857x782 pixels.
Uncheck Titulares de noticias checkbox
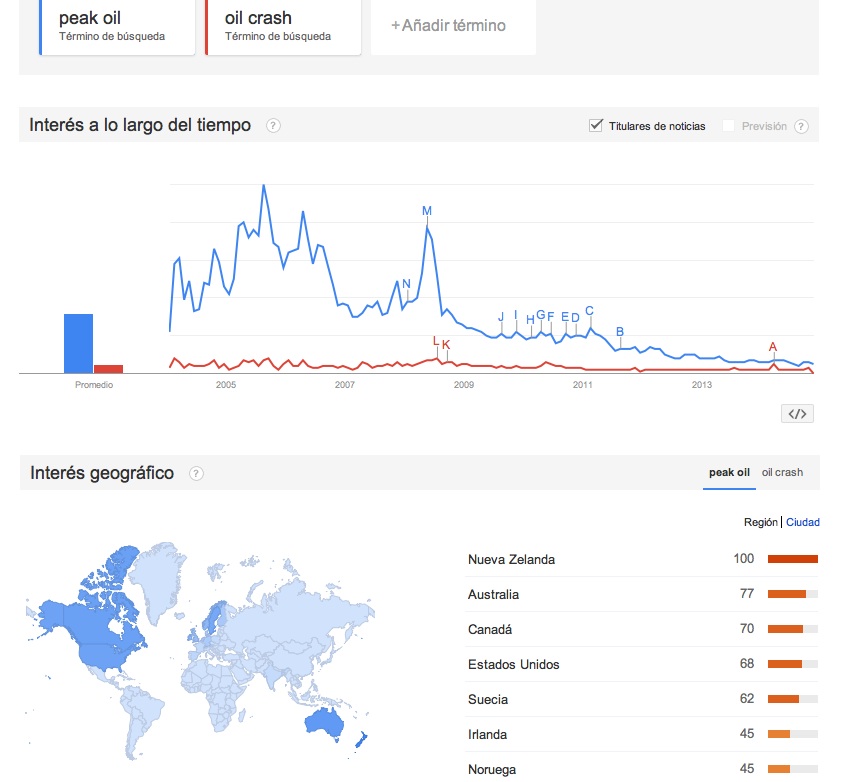[597, 125]
